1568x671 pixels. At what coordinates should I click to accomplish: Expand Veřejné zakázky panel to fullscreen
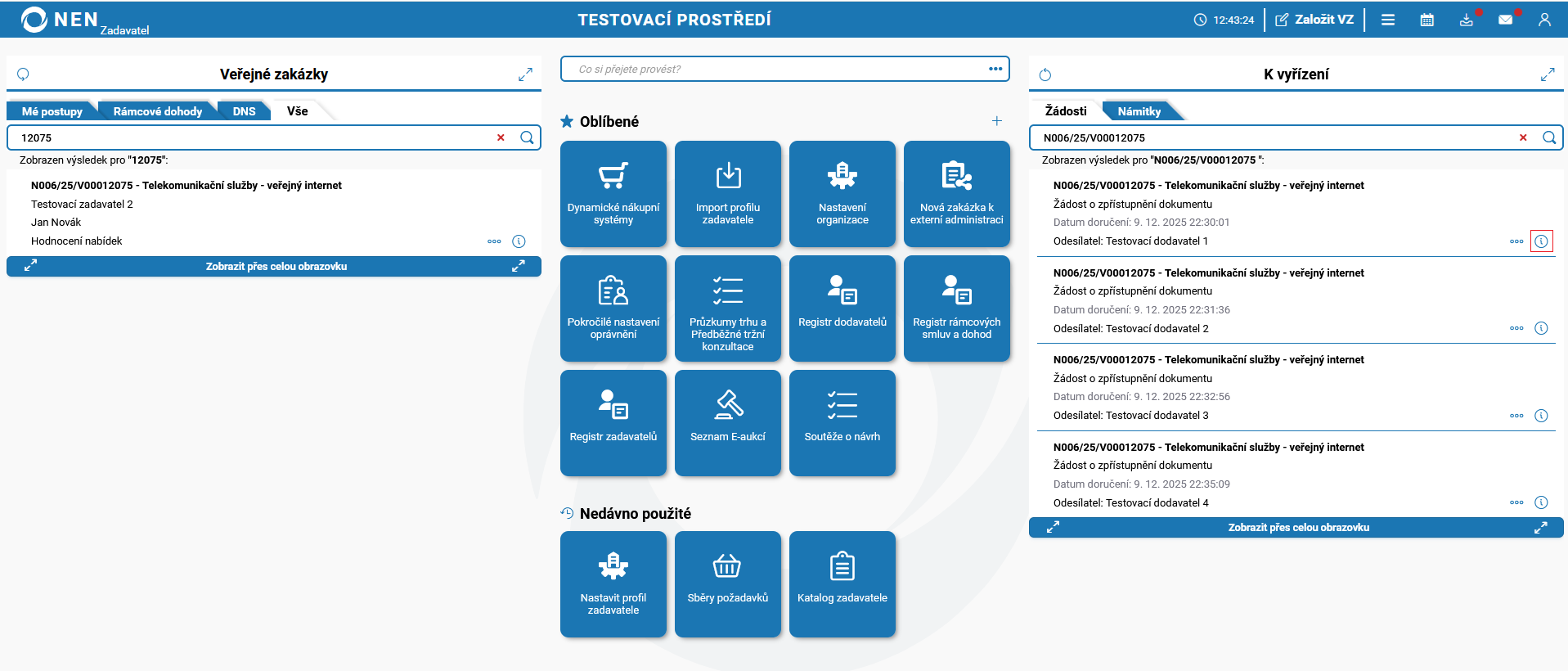click(x=525, y=74)
